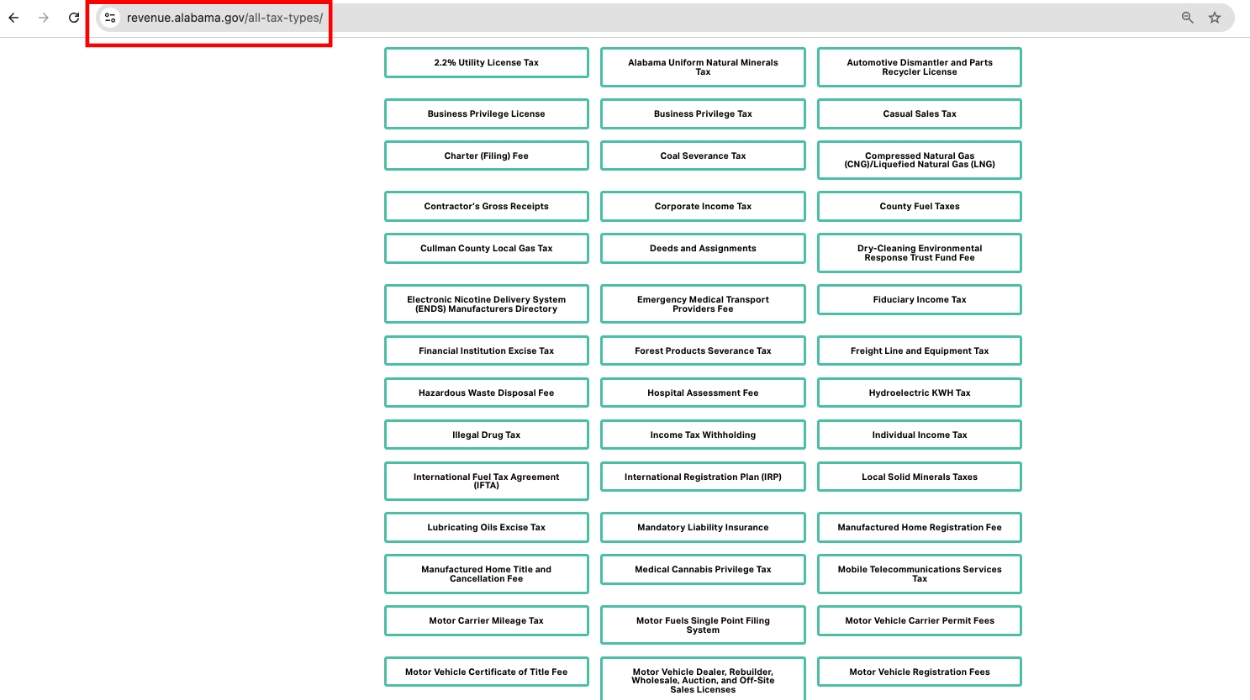Reload the page with the refresh icon
Viewport: 1250px width, 700px height.
(74, 18)
